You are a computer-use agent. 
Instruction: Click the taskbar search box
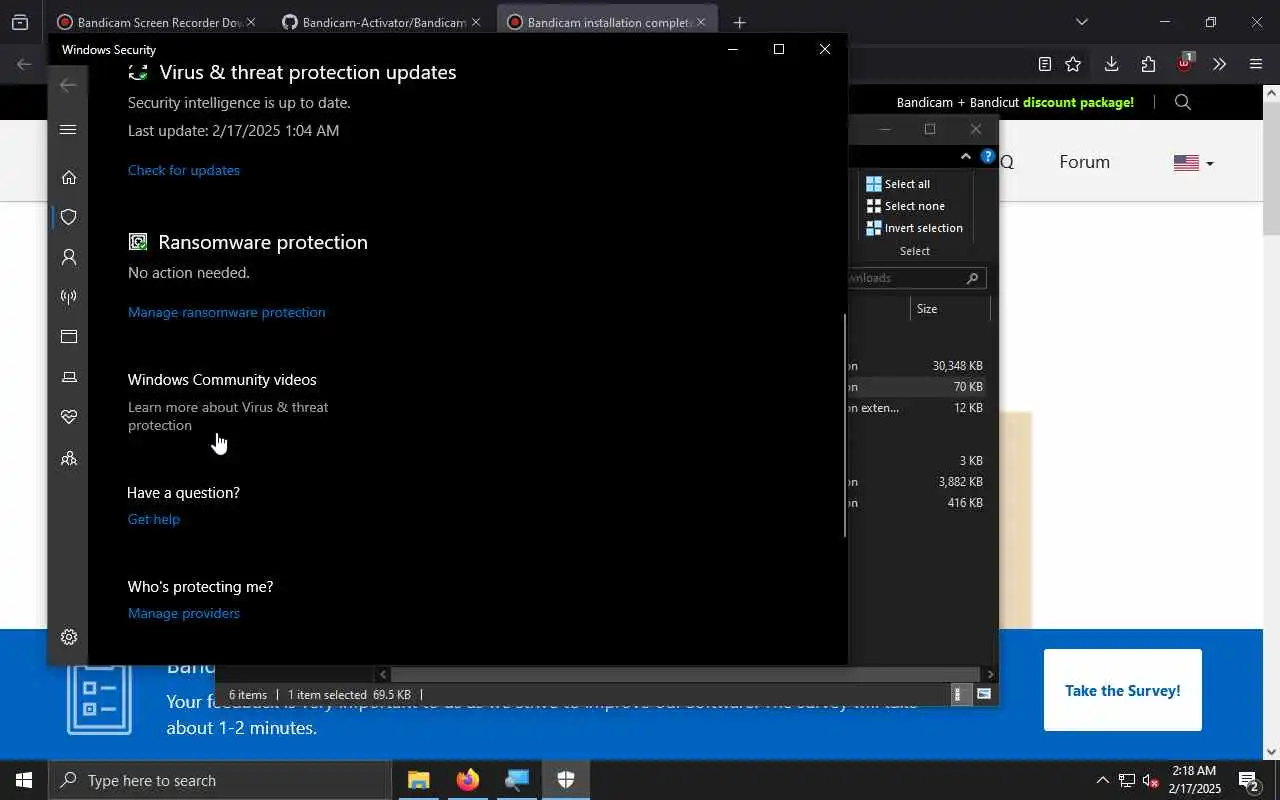[x=220, y=780]
